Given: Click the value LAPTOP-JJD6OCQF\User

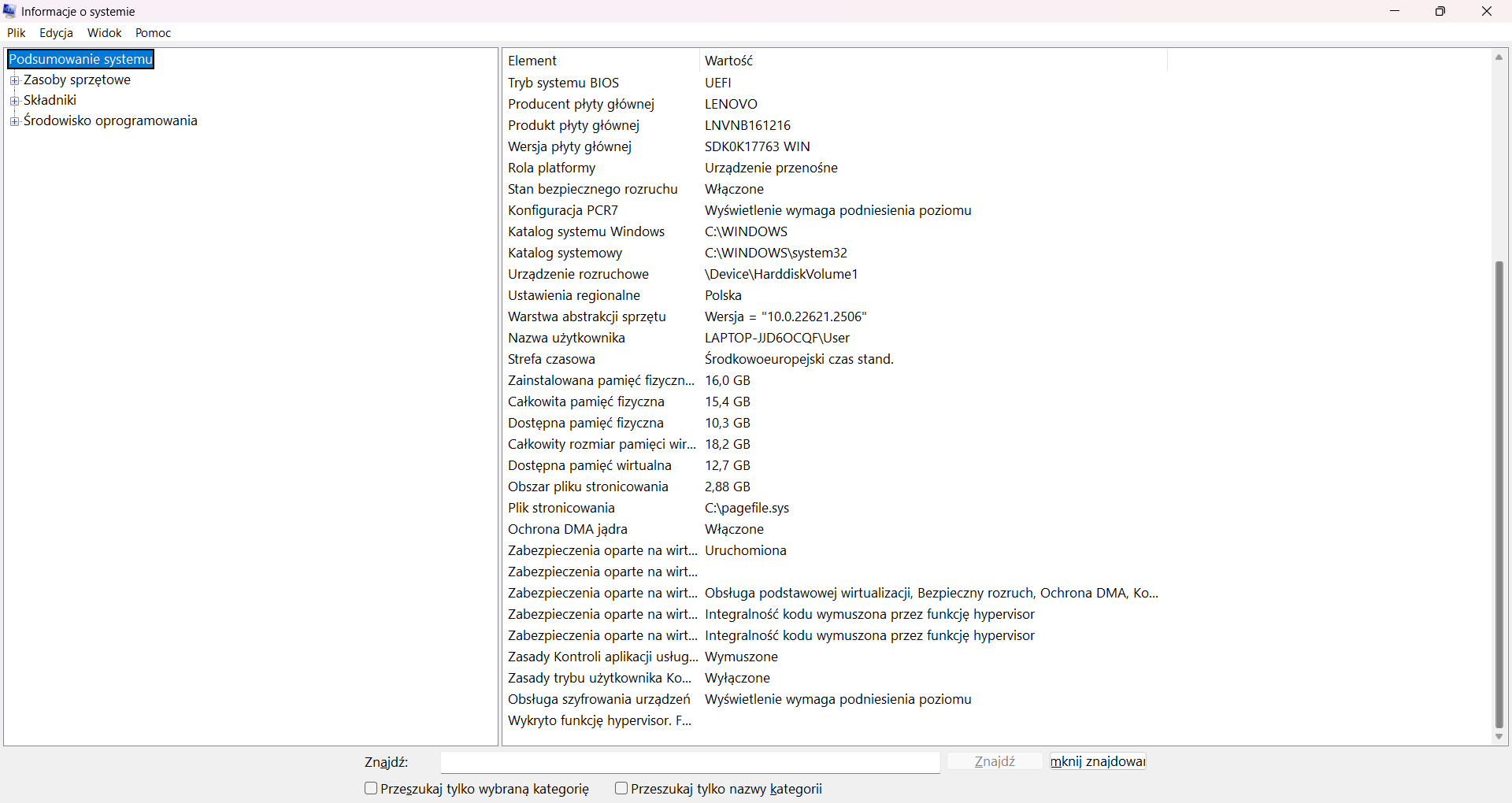Looking at the screenshot, I should (777, 338).
